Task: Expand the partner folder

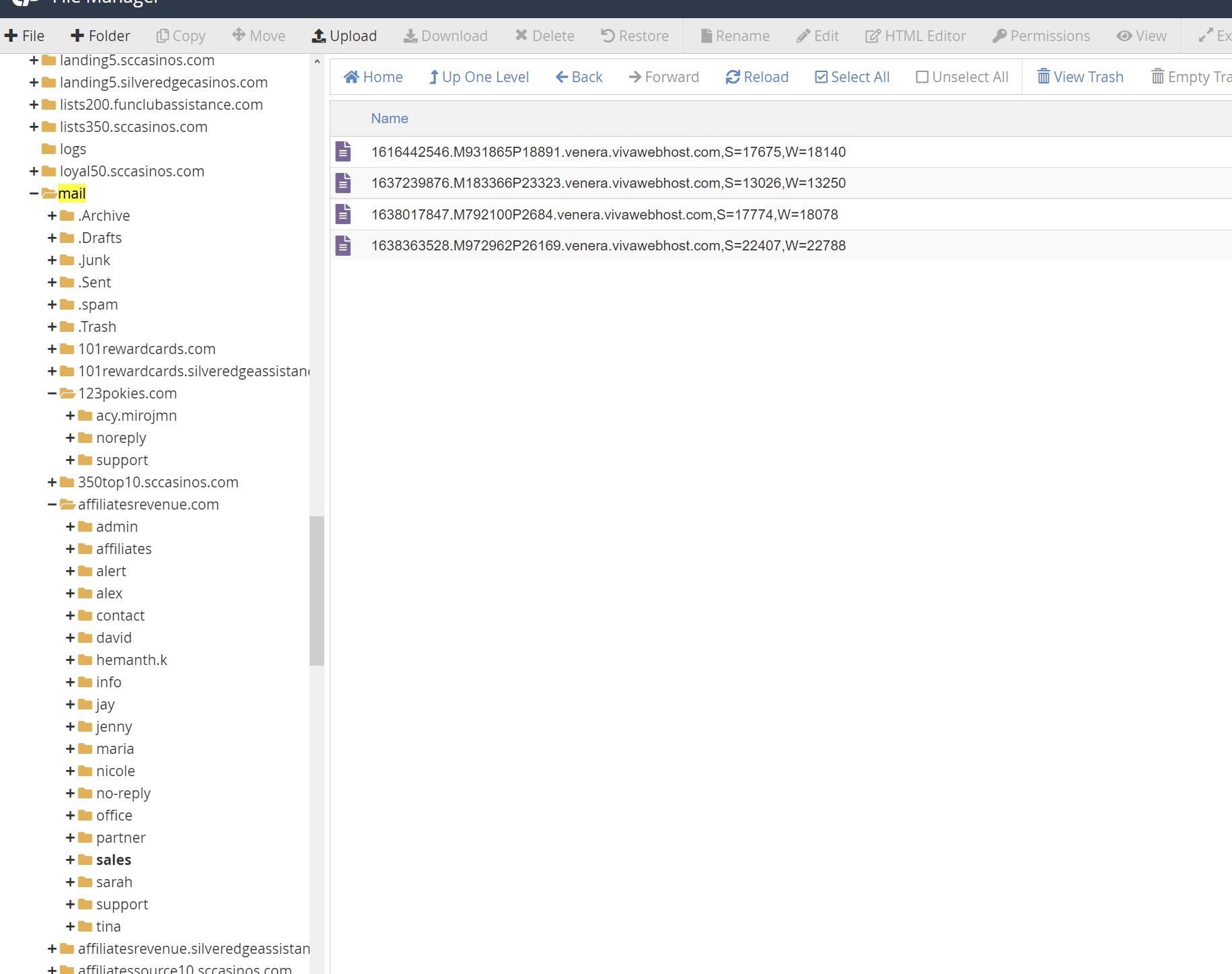Action: (x=70, y=837)
